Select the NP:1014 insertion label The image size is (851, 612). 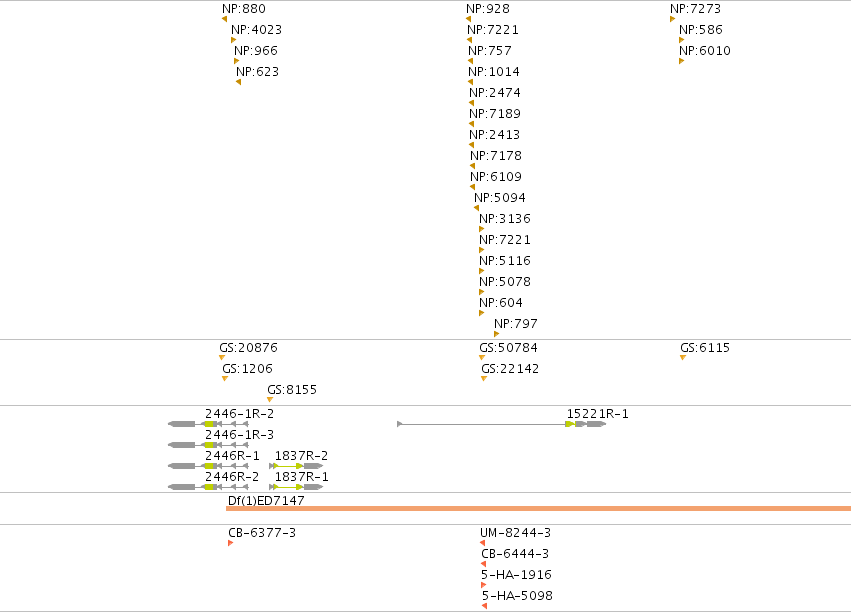point(494,72)
